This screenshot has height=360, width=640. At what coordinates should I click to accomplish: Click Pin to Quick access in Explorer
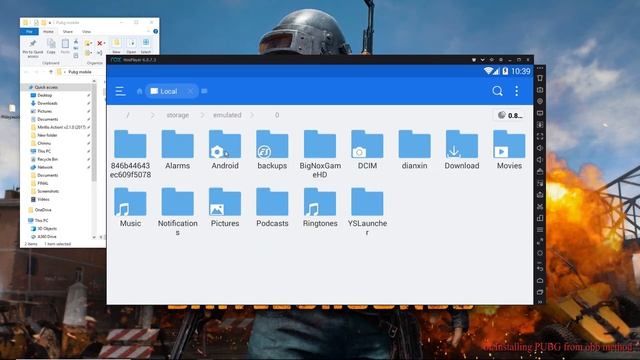coord(33,48)
